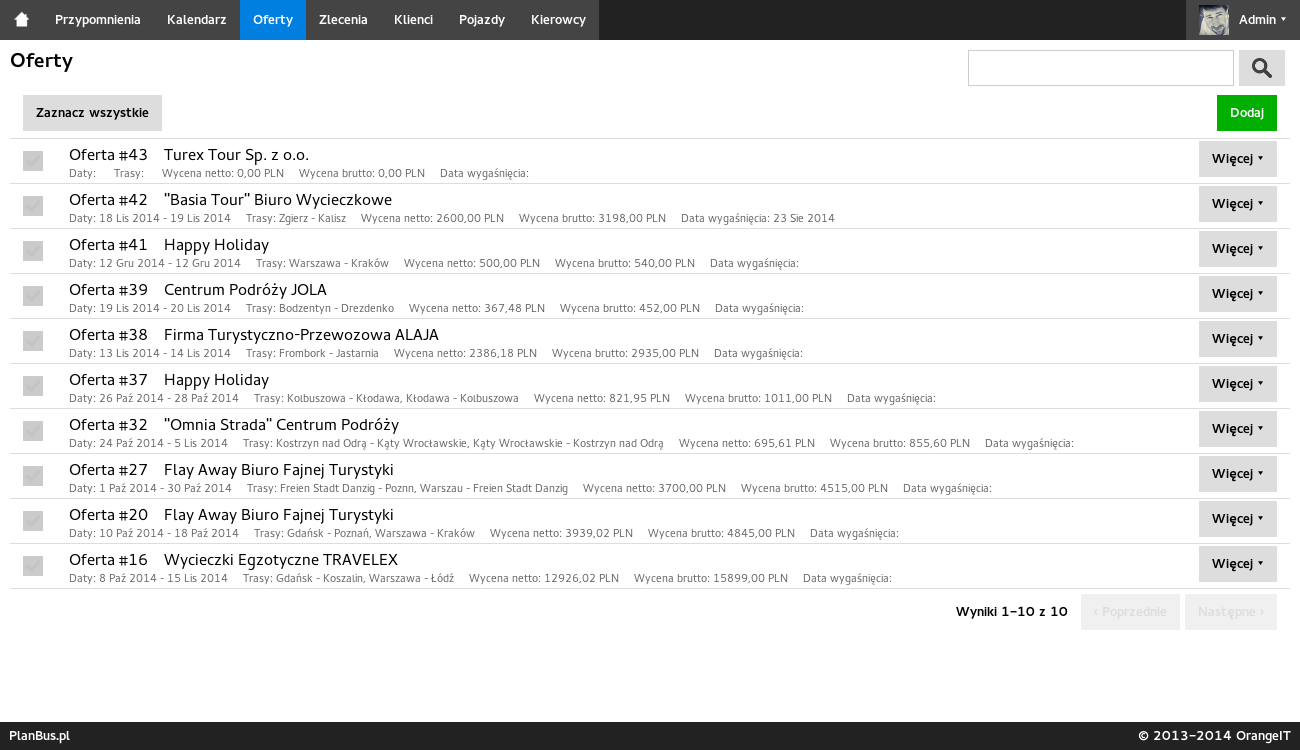Viewport: 1300px width, 750px height.
Task: Click 'Wycena netto: 3700,00 PLN' text
Action: pos(654,488)
